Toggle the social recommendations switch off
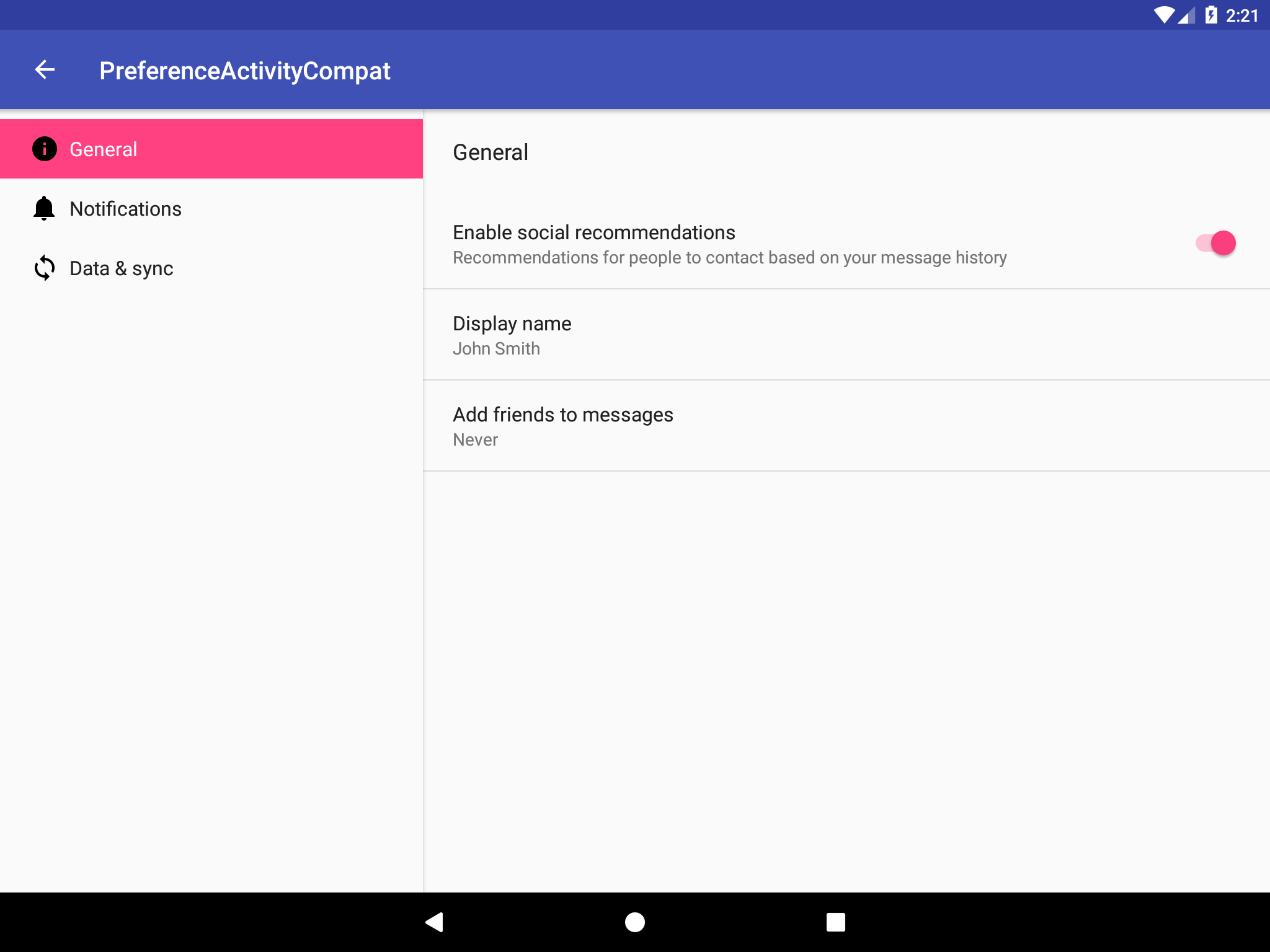1270x952 pixels. click(x=1215, y=243)
